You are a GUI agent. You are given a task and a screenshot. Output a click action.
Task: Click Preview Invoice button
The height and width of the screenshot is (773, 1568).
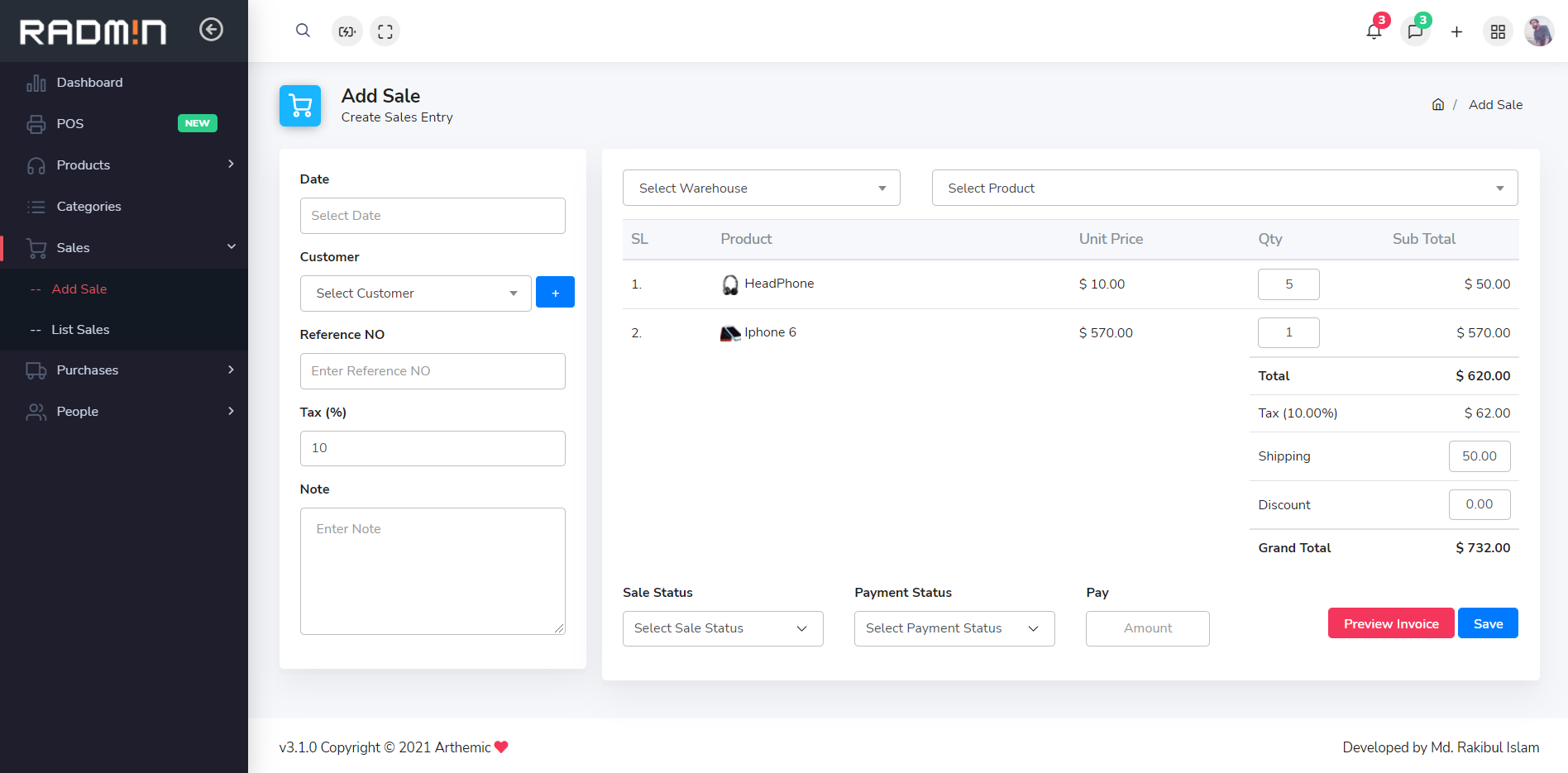click(1391, 623)
